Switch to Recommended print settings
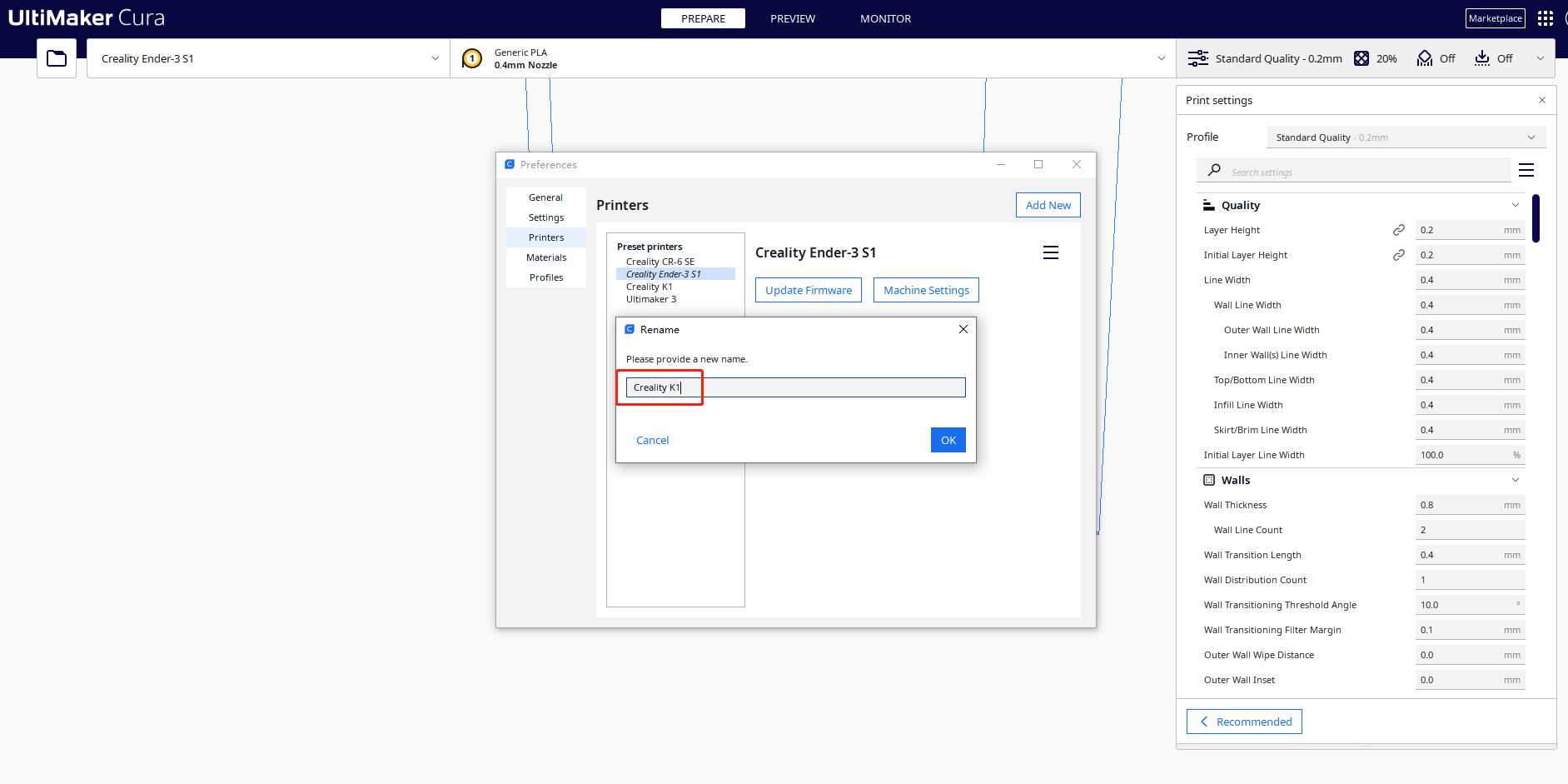The height and width of the screenshot is (784, 1568). tap(1244, 722)
